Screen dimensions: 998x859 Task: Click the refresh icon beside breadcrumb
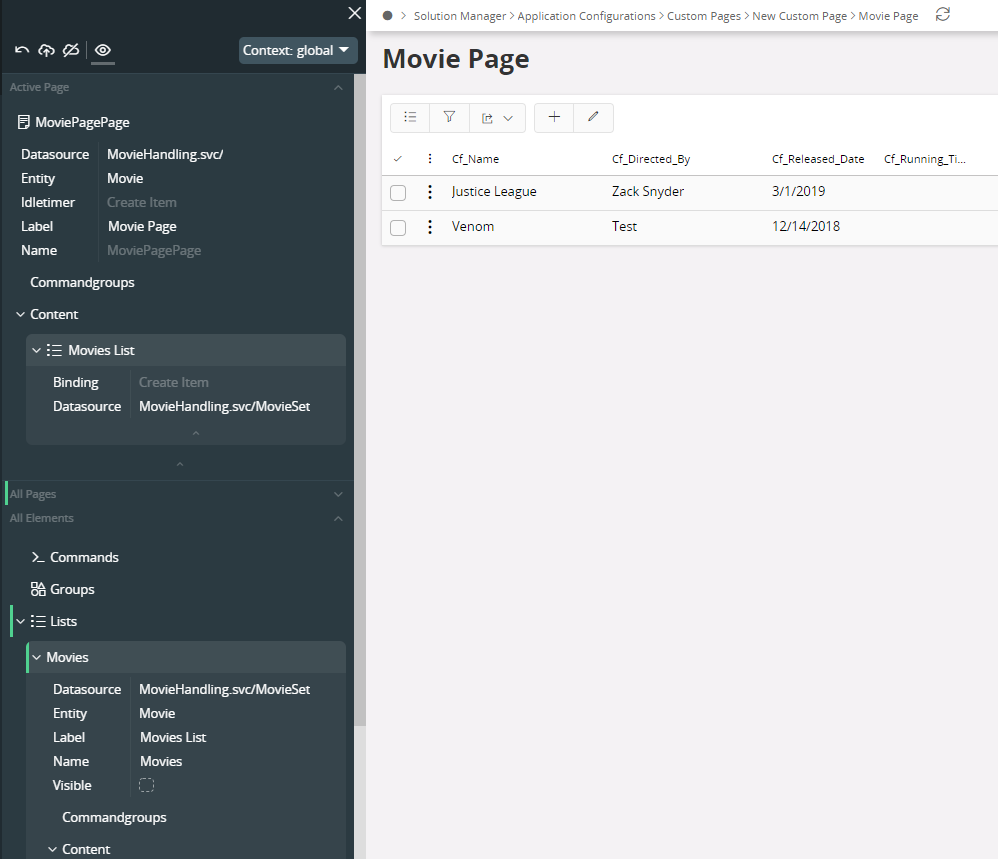click(x=942, y=15)
